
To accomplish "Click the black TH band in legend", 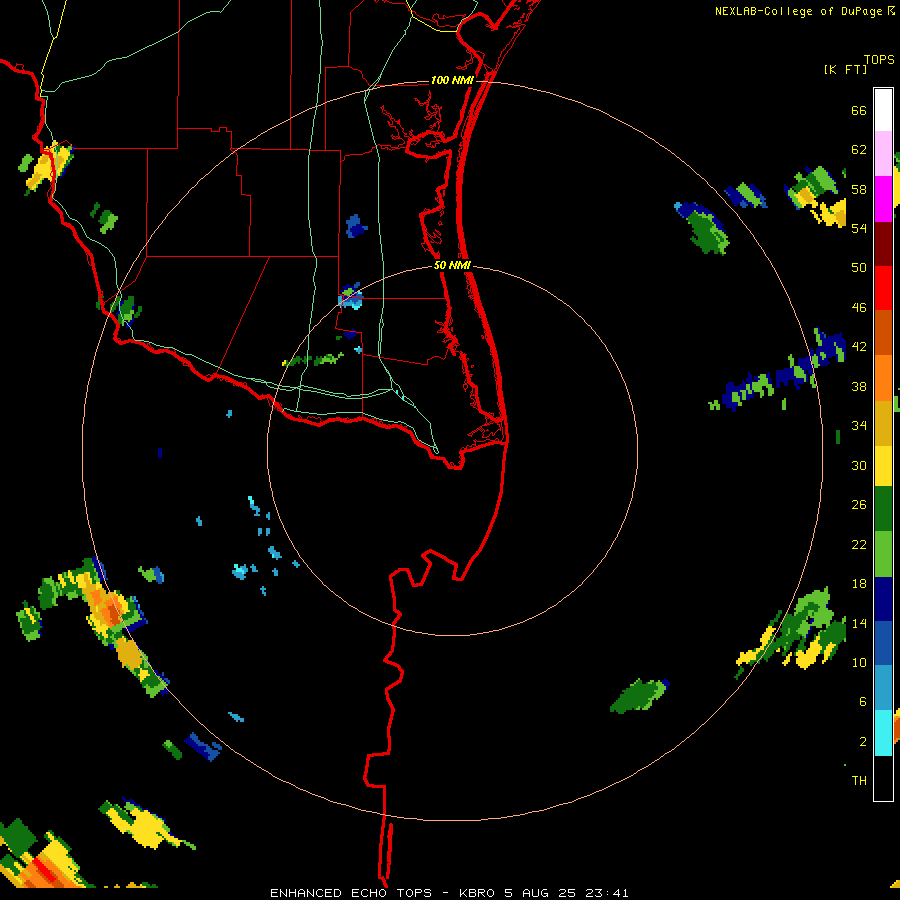I will click(x=883, y=778).
